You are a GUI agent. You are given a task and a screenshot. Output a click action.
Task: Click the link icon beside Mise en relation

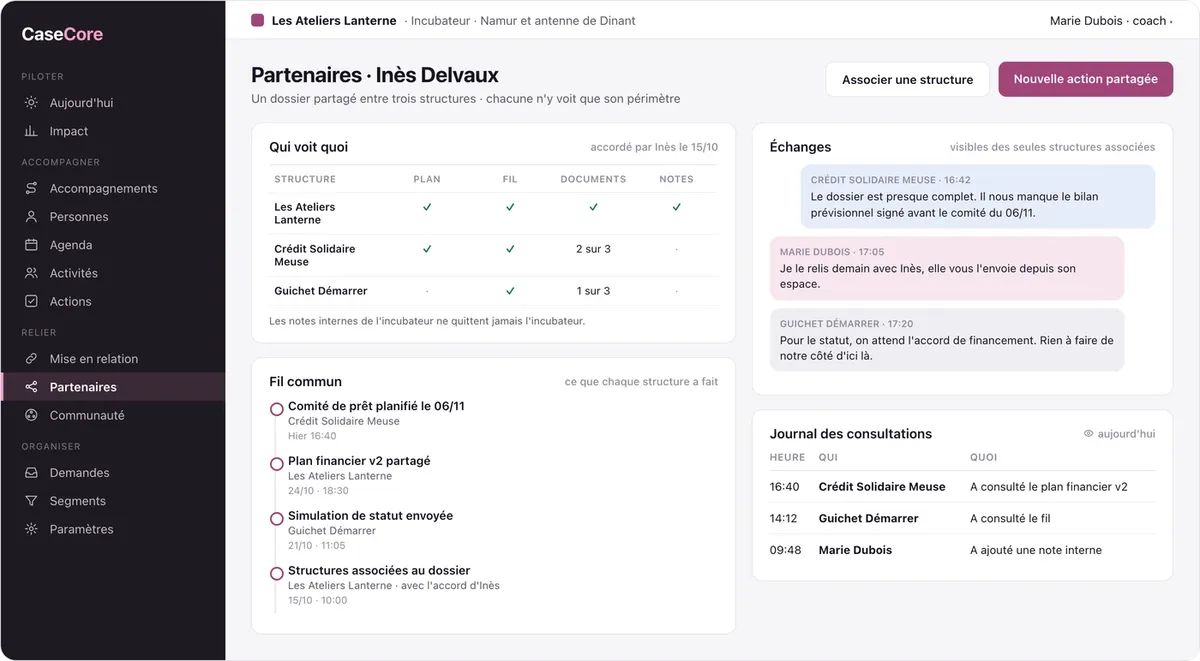tap(31, 359)
